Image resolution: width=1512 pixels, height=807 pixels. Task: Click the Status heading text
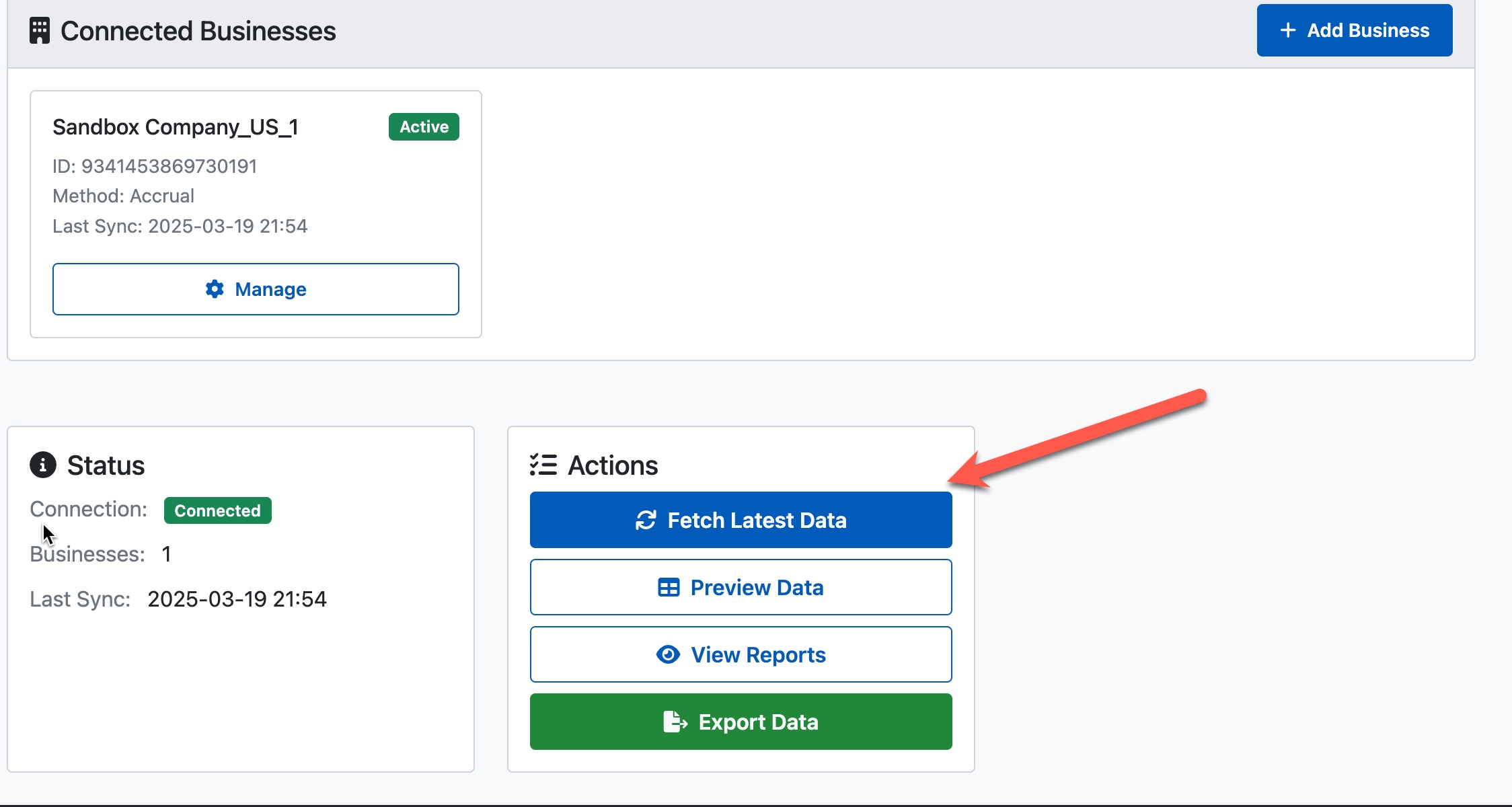106,465
